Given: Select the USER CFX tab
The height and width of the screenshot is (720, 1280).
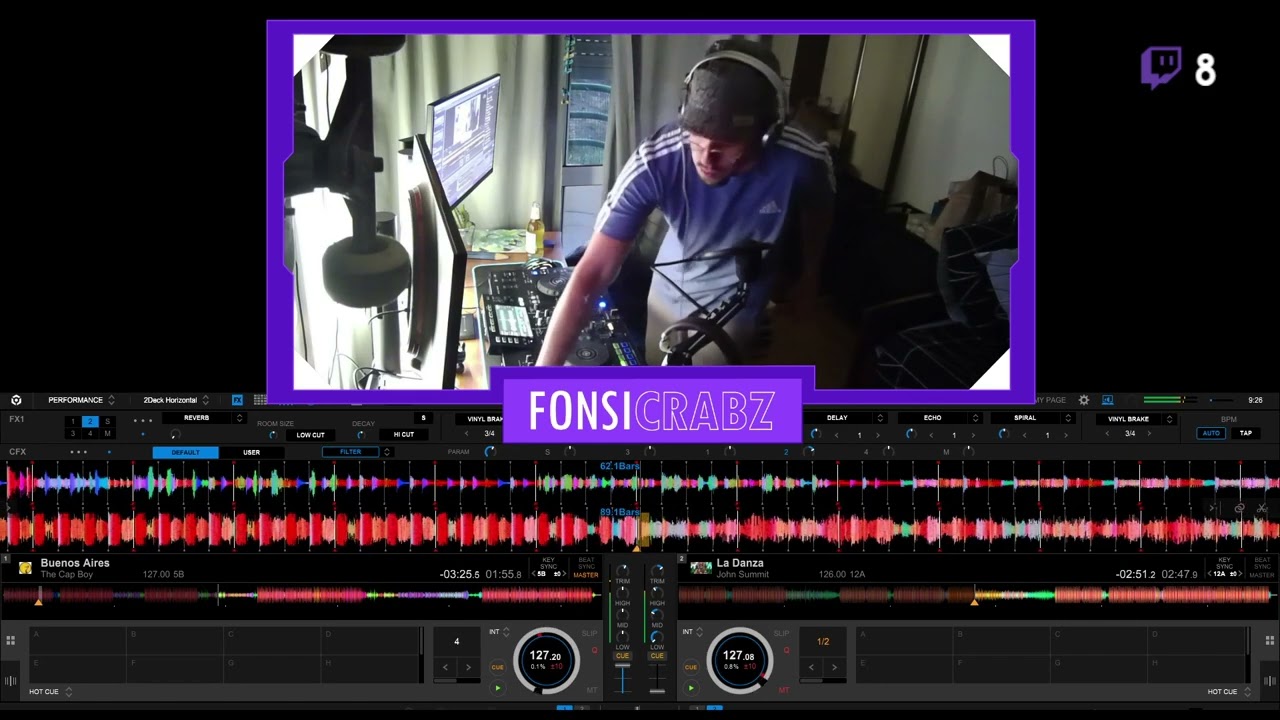Looking at the screenshot, I should pyautogui.click(x=252, y=452).
